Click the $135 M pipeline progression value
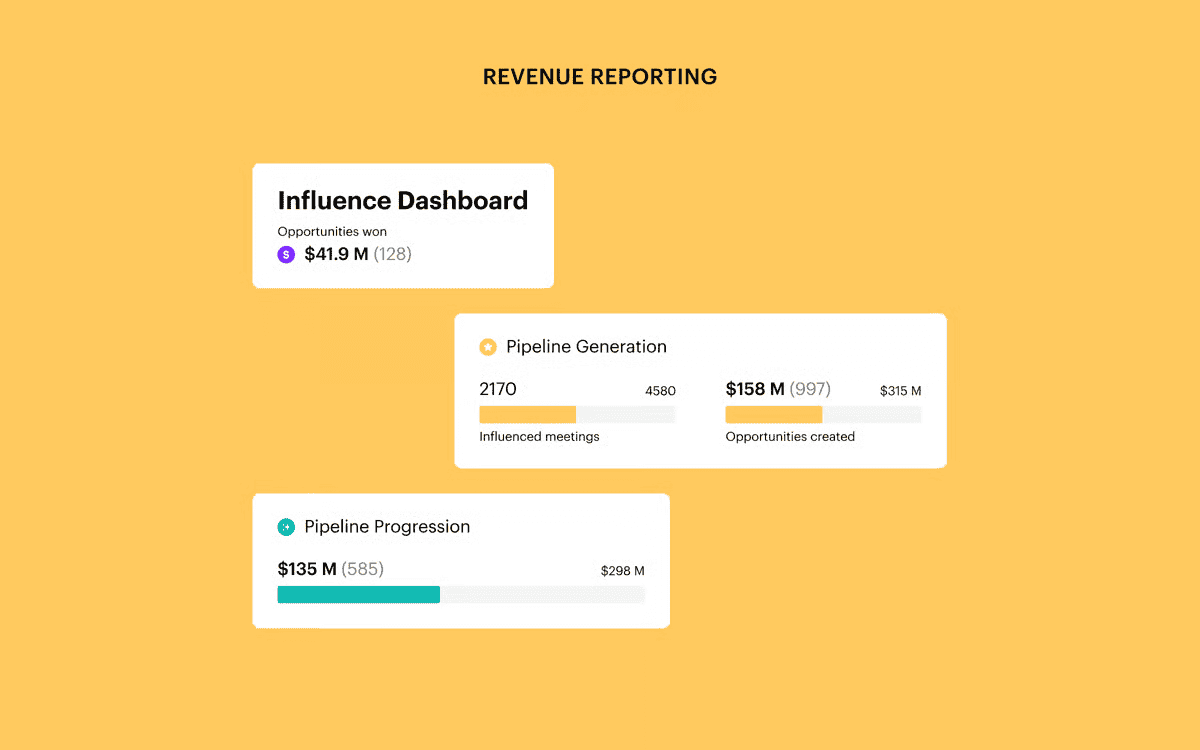The width and height of the screenshot is (1200, 750). coord(307,570)
